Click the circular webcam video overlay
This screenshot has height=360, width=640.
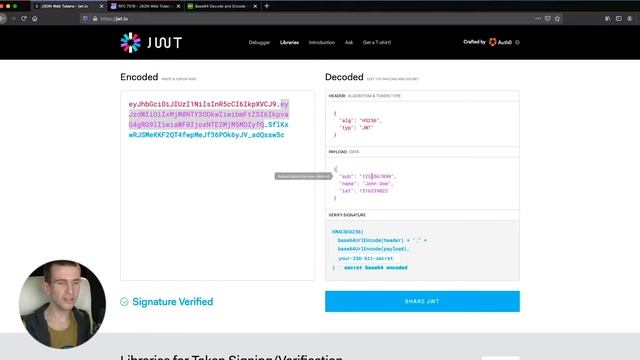click(62, 304)
